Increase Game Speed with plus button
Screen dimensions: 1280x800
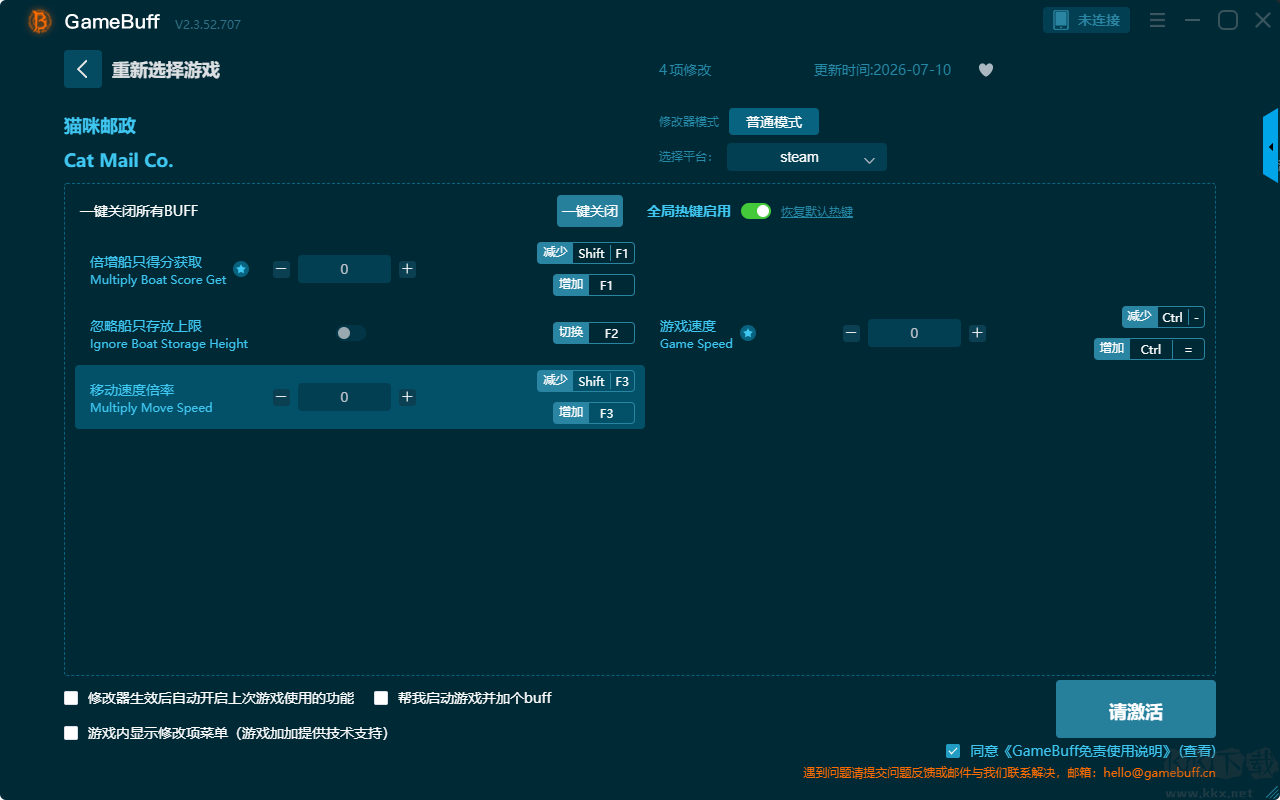click(977, 333)
